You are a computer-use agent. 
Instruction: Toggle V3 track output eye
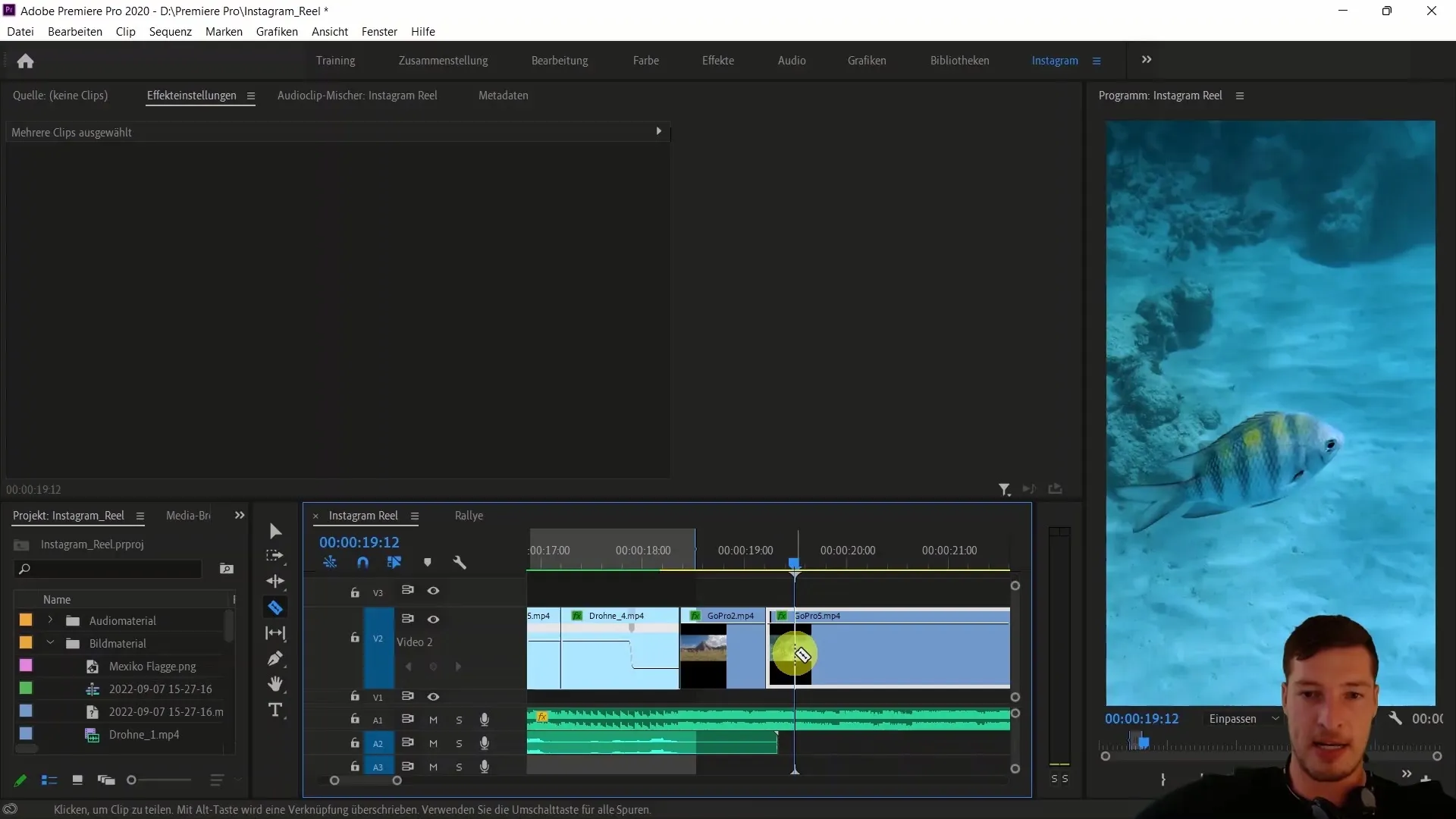click(433, 591)
